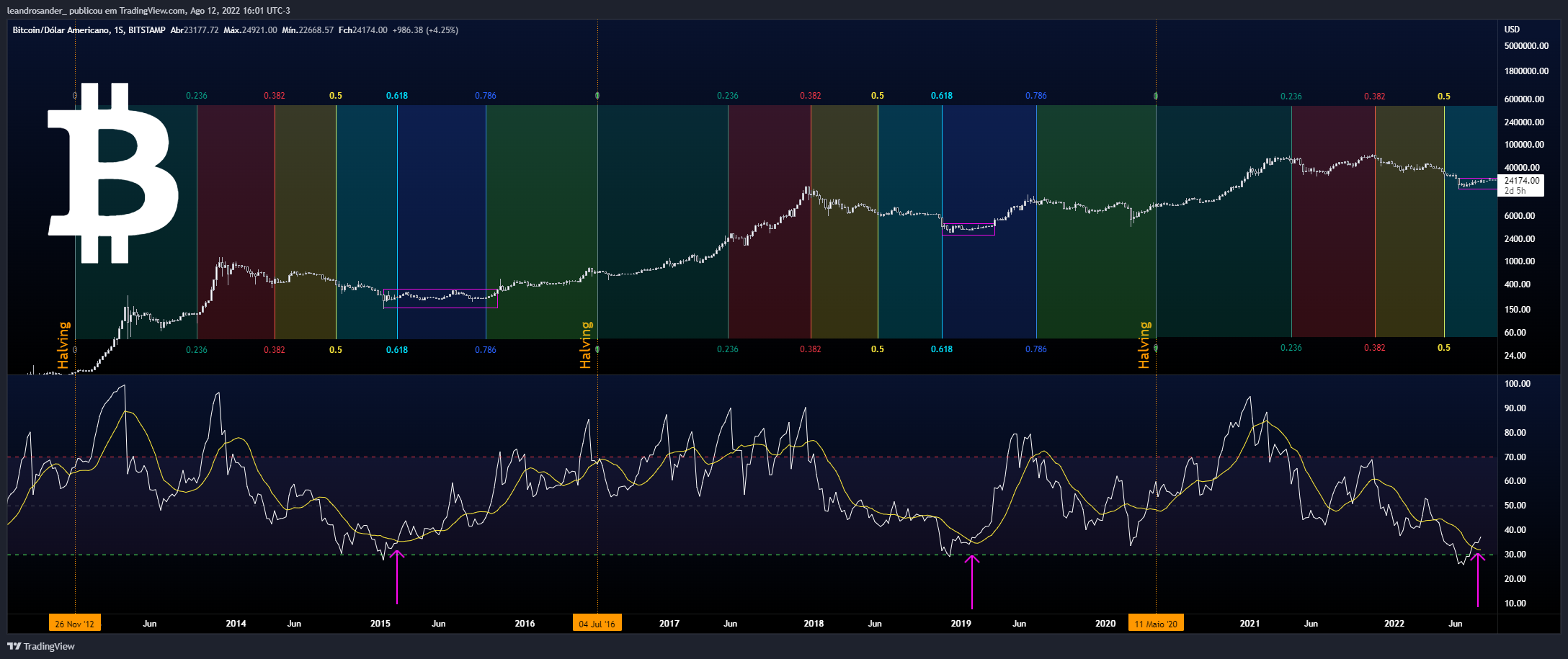
Task: Click the close value Fch24174.00
Action: click(x=363, y=30)
